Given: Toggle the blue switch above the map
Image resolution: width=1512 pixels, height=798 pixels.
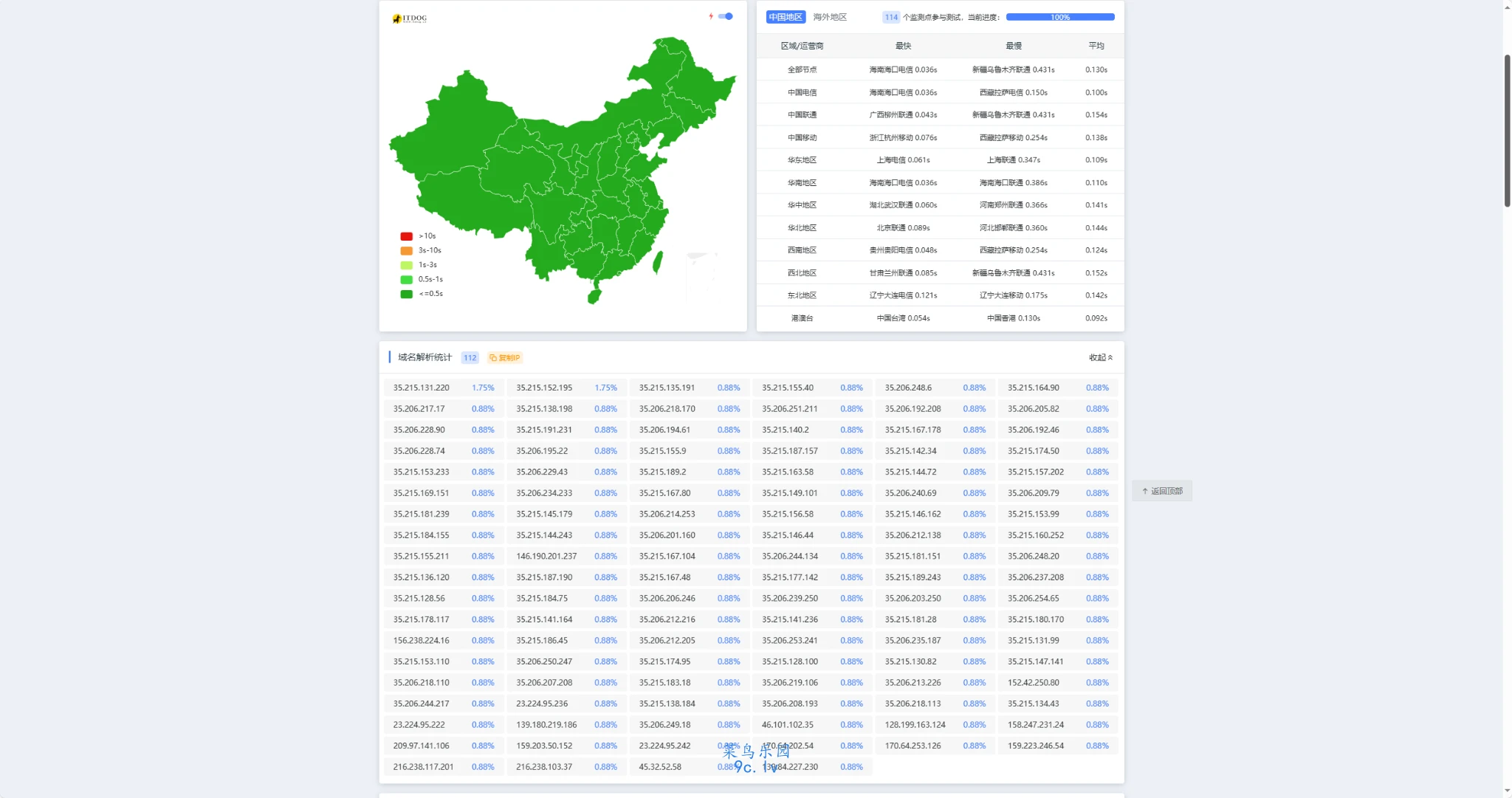Looking at the screenshot, I should coord(726,16).
